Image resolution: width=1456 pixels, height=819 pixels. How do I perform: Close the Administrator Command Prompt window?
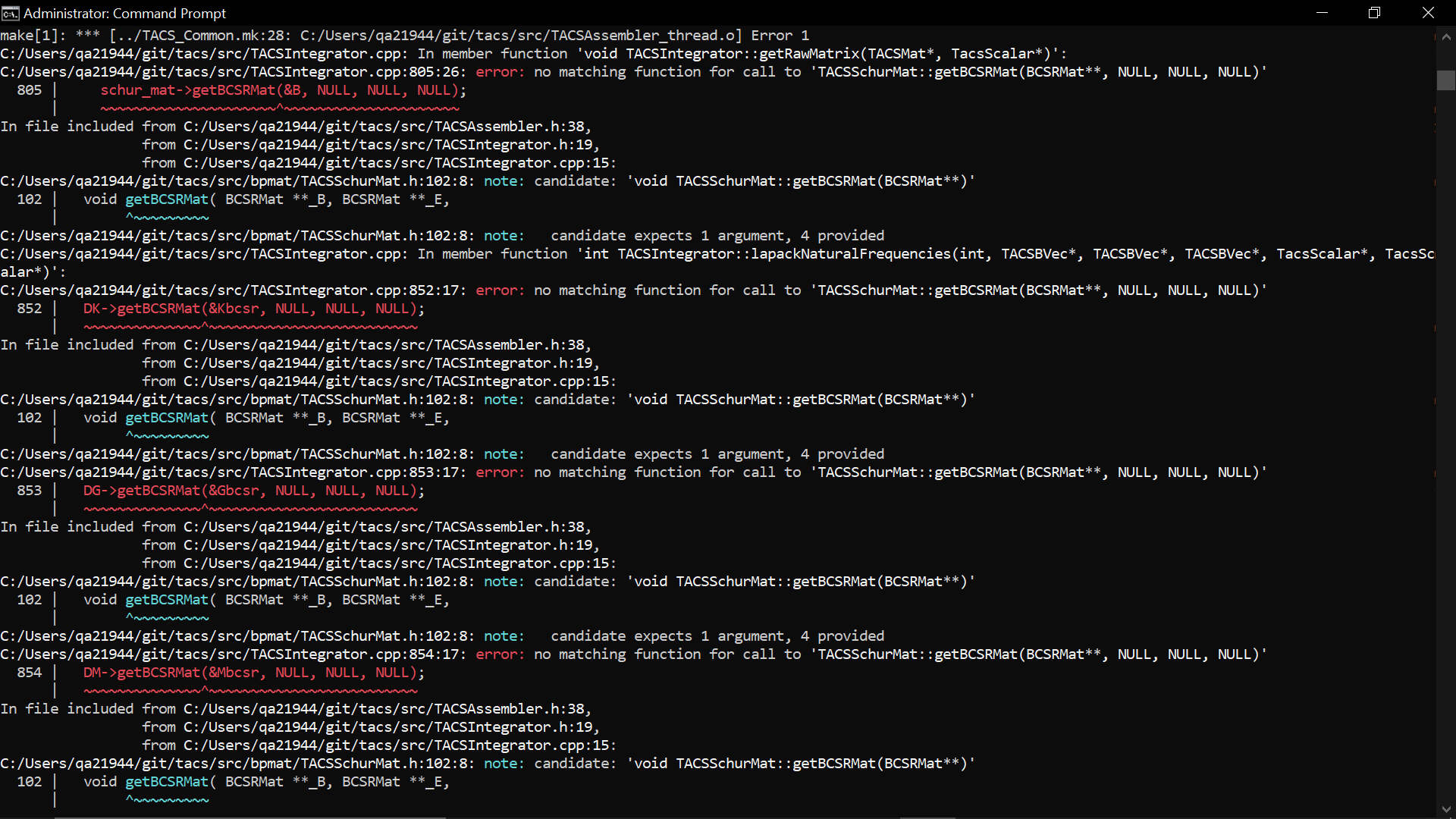[1428, 13]
